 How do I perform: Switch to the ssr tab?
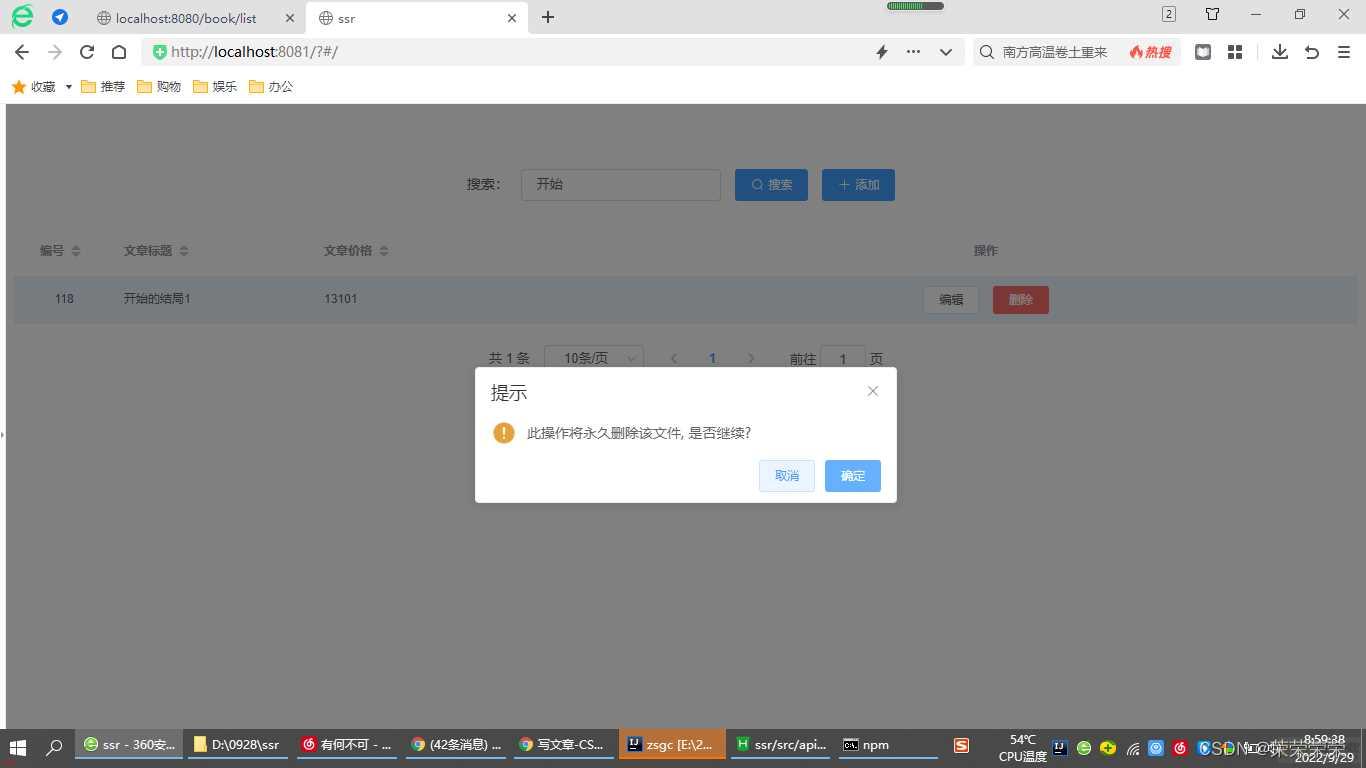click(418, 18)
